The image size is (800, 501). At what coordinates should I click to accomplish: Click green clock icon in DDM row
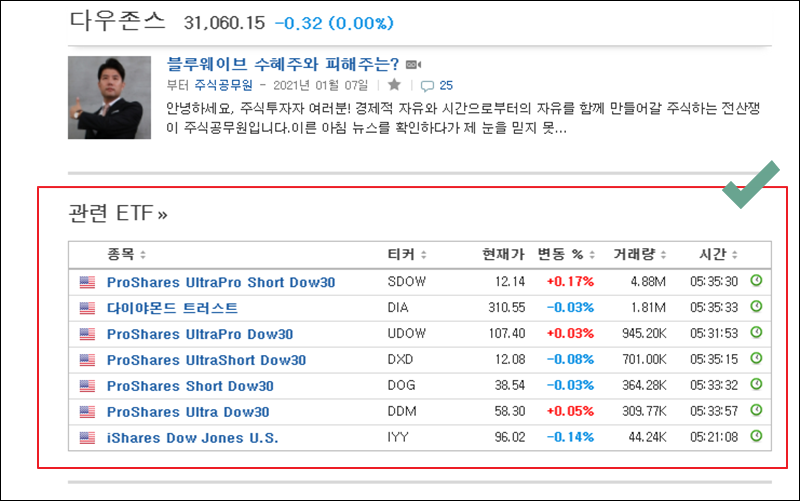point(756,410)
